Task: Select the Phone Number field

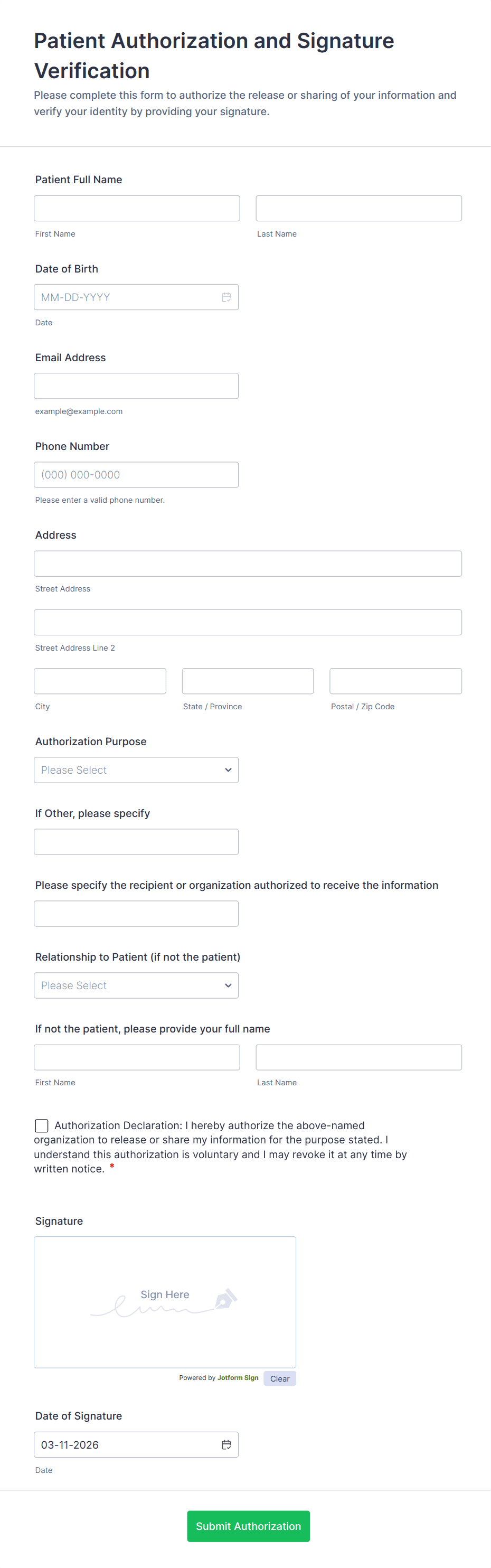Action: (136, 475)
